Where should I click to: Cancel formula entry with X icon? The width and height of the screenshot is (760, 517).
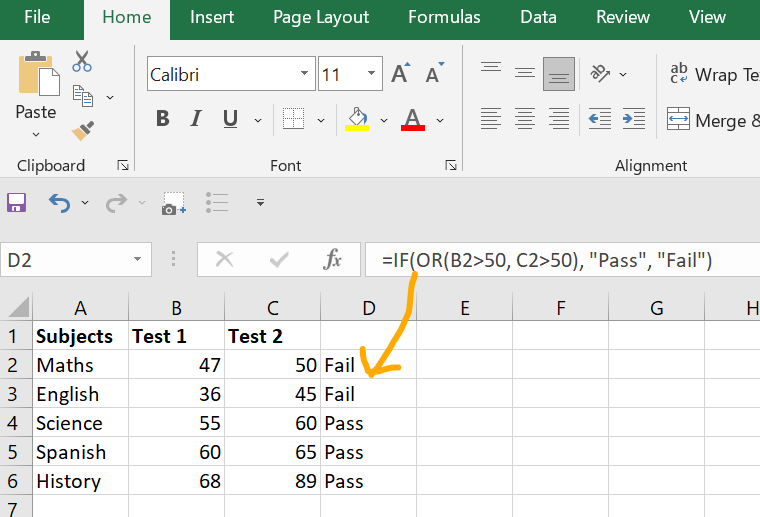pyautogui.click(x=224, y=260)
